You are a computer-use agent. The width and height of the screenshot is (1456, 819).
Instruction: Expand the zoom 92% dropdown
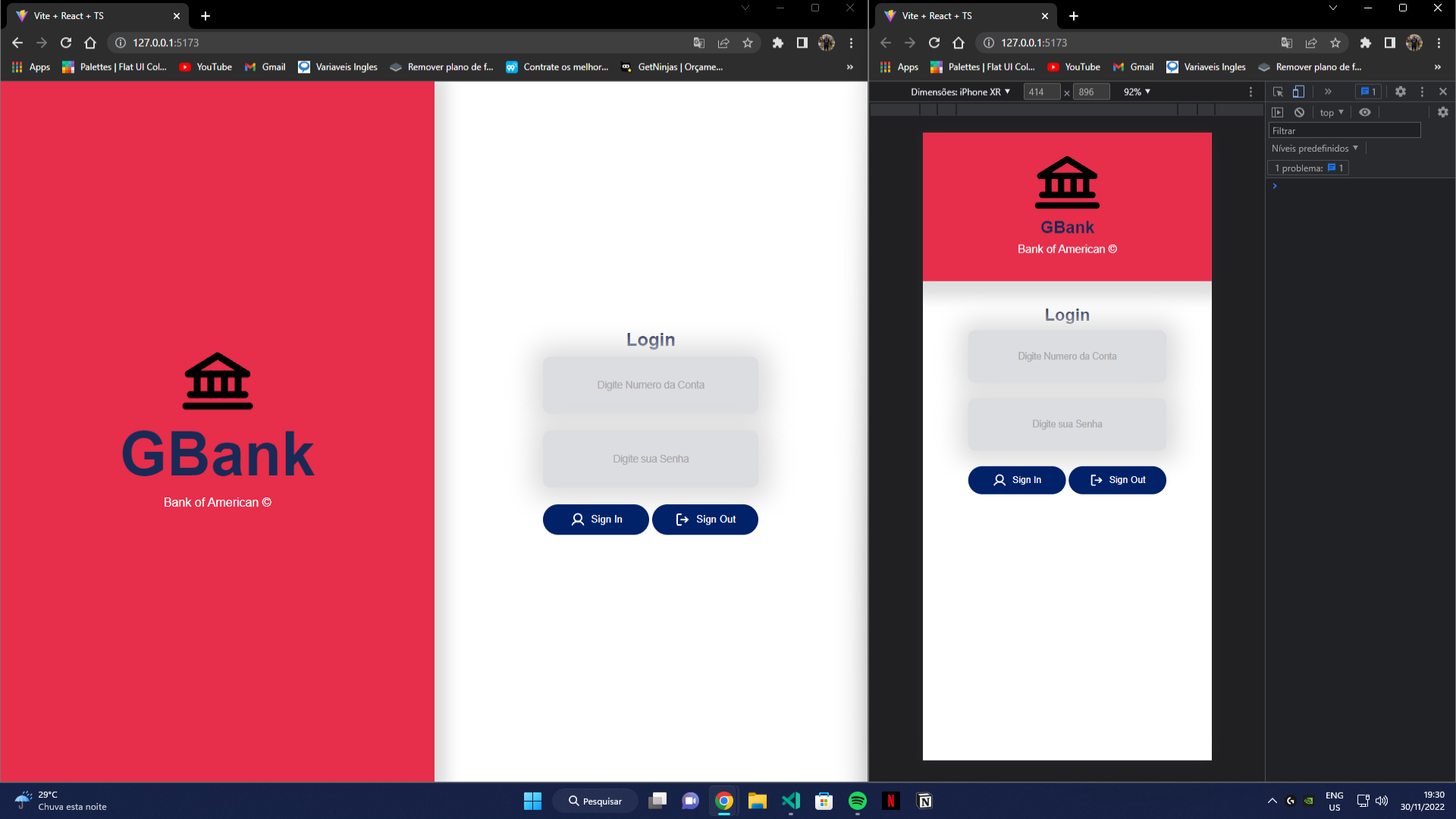[1137, 91]
